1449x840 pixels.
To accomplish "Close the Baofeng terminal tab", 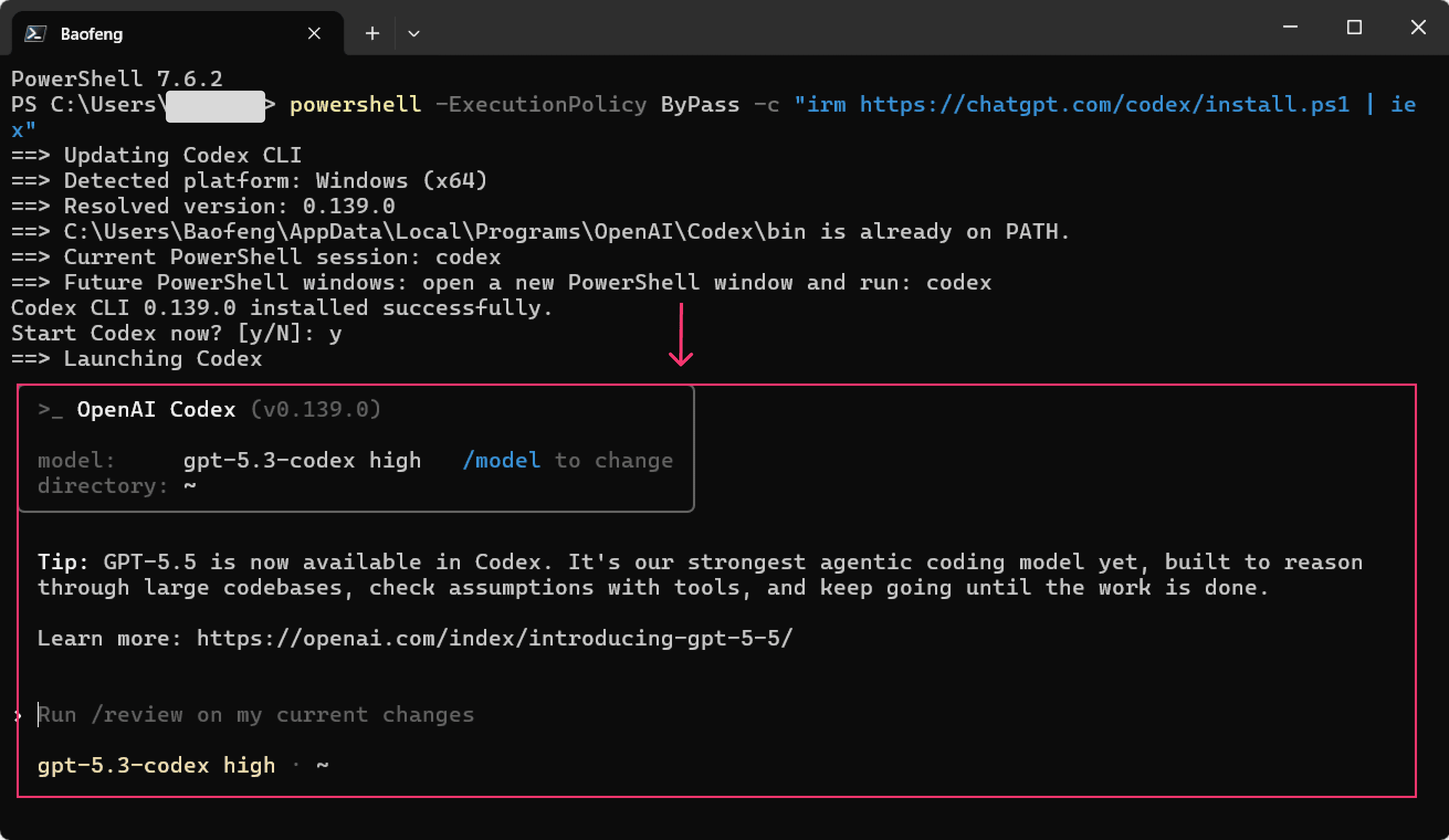I will tap(314, 33).
